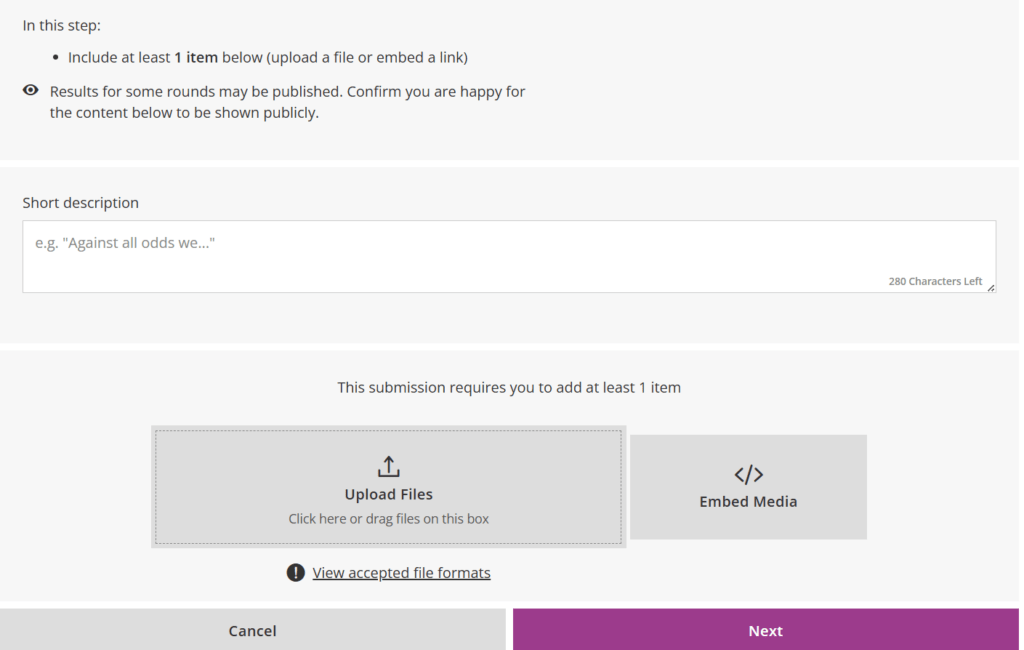Click the 'Results for some rounds' notice text
Screen dimensions: 1024x650
point(287,91)
